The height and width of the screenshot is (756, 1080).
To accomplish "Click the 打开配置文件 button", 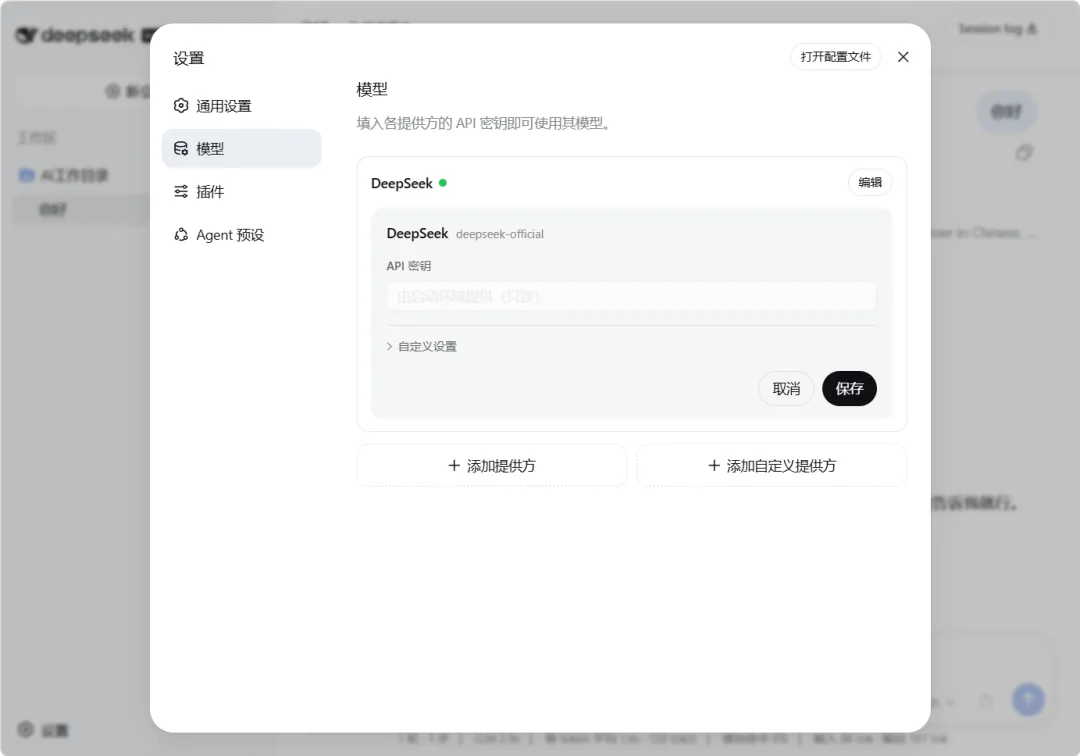I will click(835, 57).
